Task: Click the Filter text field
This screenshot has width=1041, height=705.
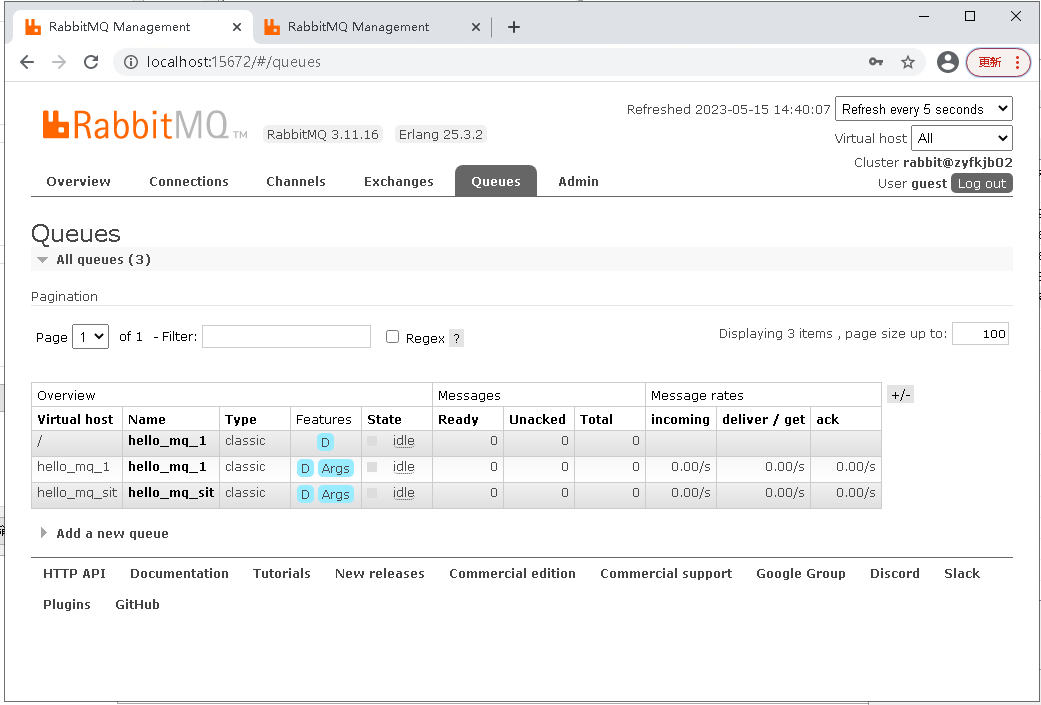Action: (x=286, y=337)
